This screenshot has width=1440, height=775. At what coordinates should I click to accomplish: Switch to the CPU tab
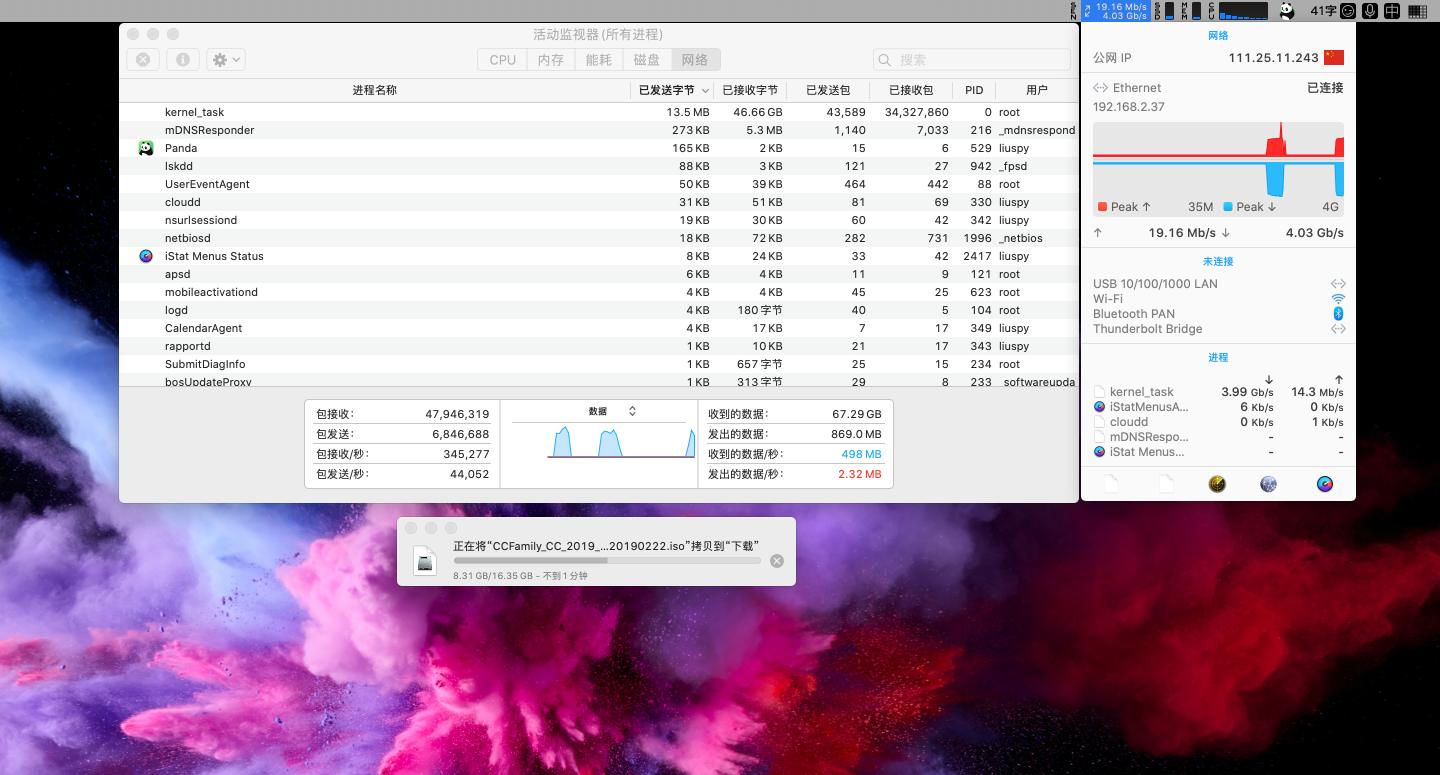pyautogui.click(x=501, y=59)
